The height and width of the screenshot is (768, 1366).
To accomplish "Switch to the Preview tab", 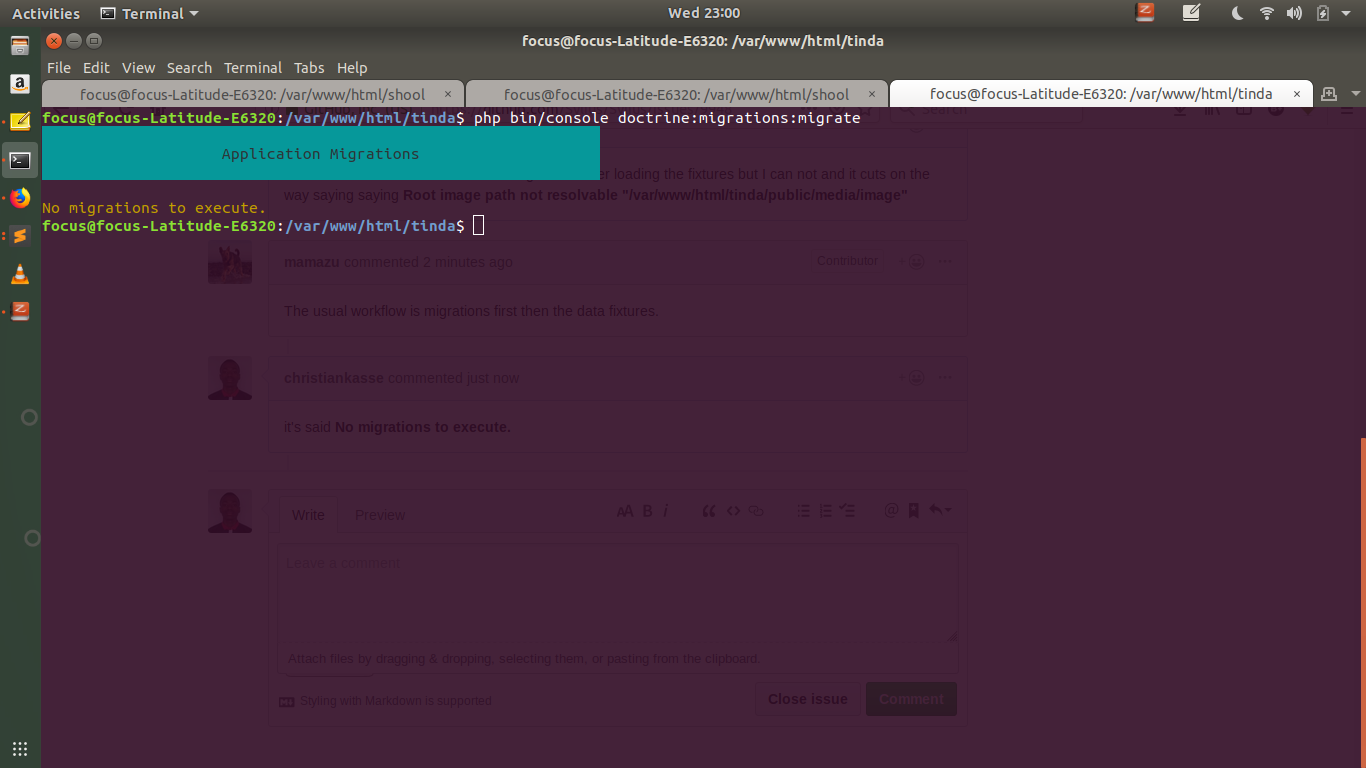I will (x=379, y=514).
